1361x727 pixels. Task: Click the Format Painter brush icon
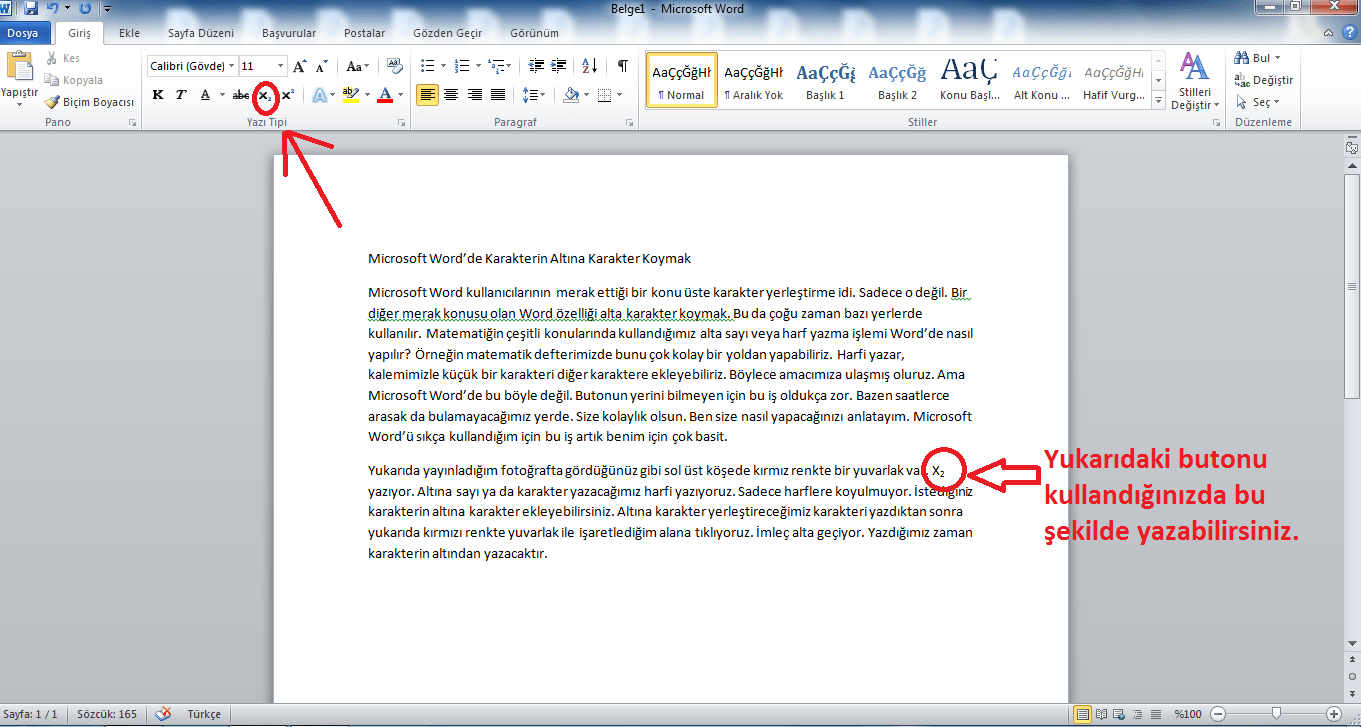(x=52, y=102)
